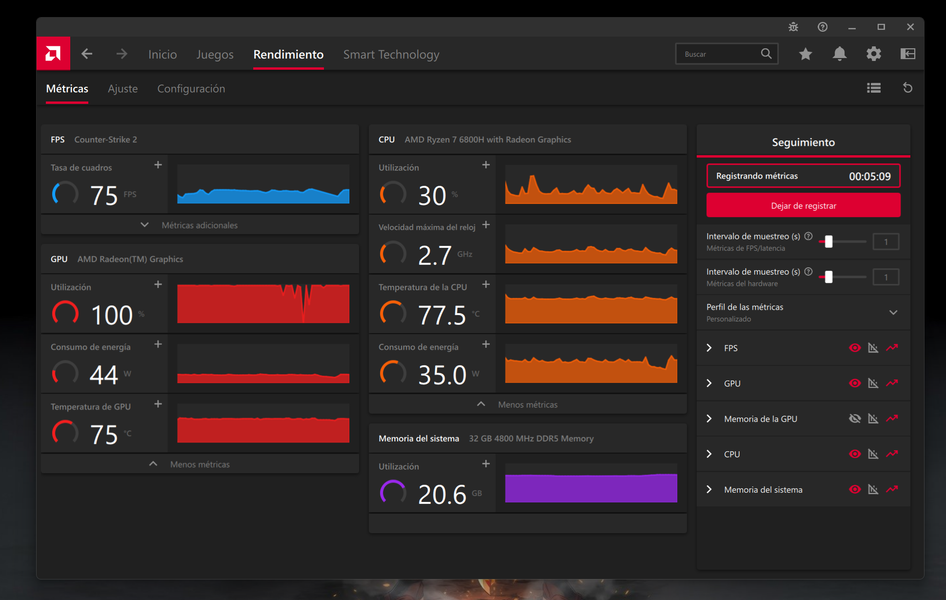Reset metrics with the undo arrow icon
Image resolution: width=946 pixels, height=600 pixels.
[x=908, y=88]
